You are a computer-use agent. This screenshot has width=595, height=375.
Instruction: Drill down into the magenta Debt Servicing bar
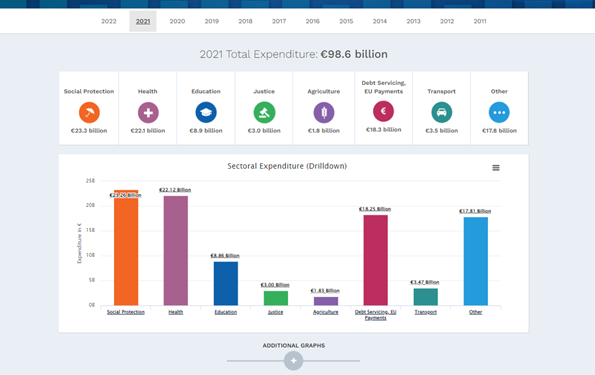[x=376, y=260]
